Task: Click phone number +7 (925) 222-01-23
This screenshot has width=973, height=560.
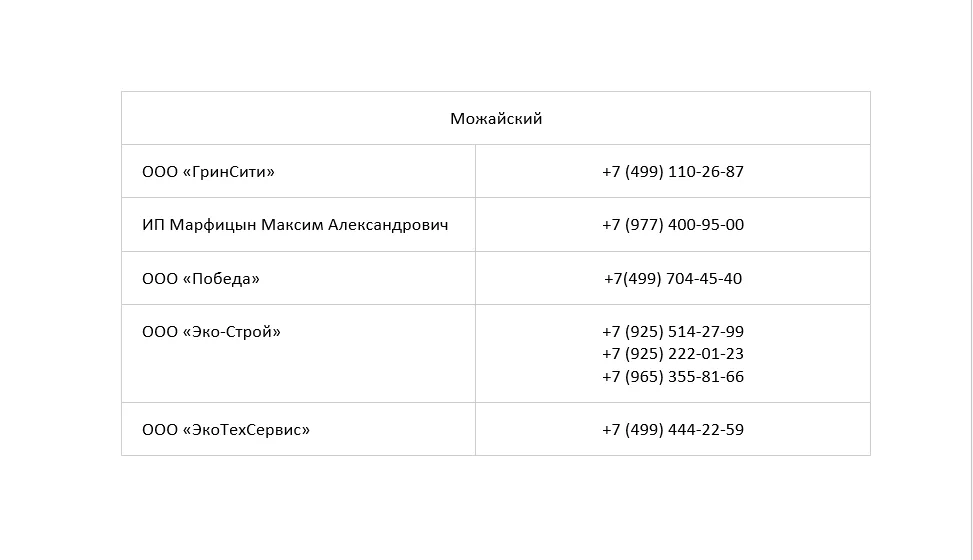Action: (x=673, y=354)
